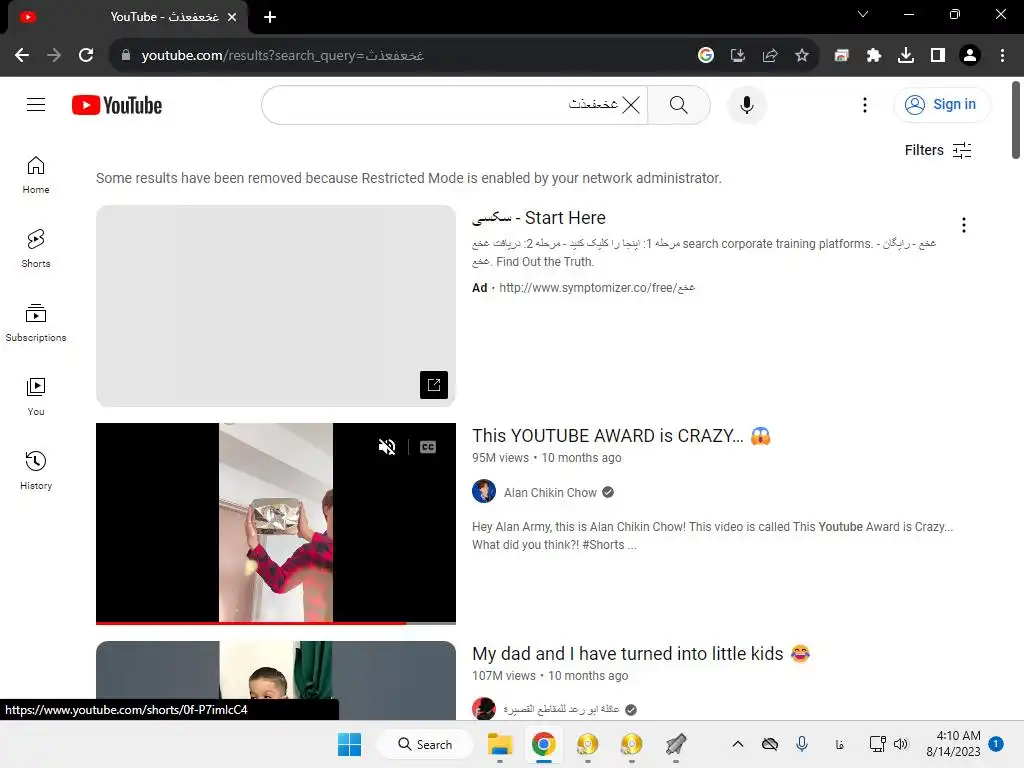Open Subscriptions in sidebar

click(x=36, y=323)
